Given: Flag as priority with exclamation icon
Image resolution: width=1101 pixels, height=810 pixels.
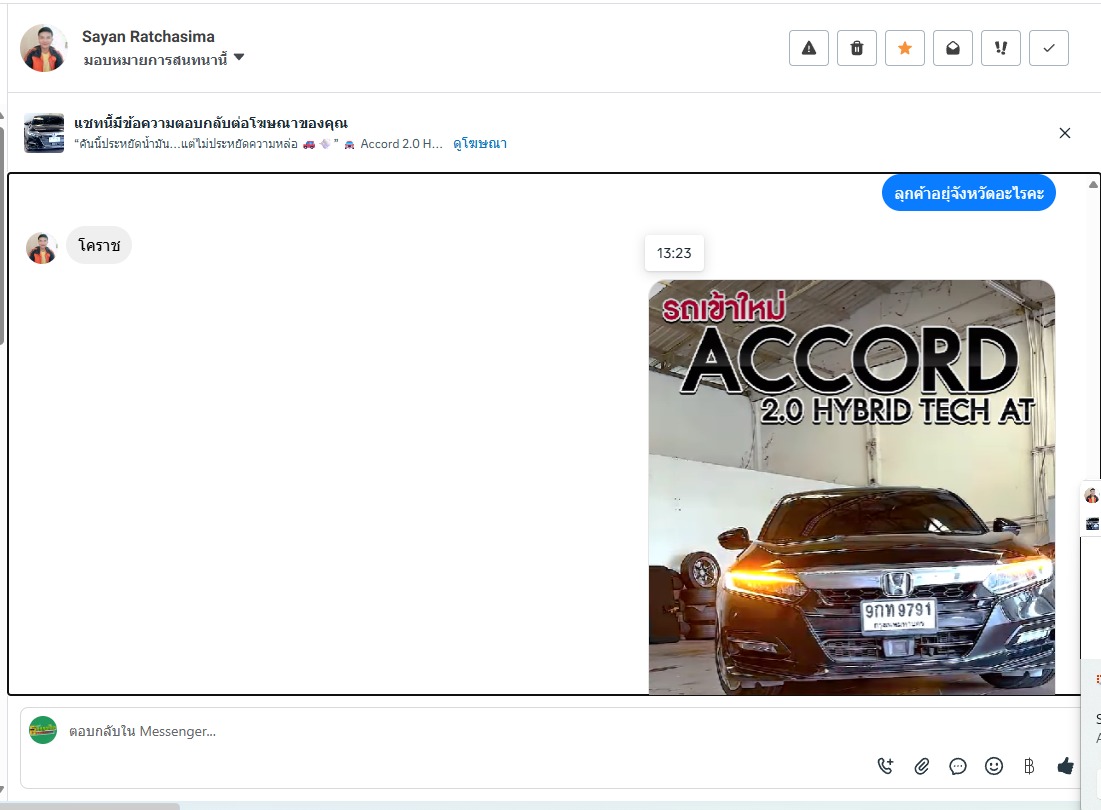Looking at the screenshot, I should pos(1001,48).
